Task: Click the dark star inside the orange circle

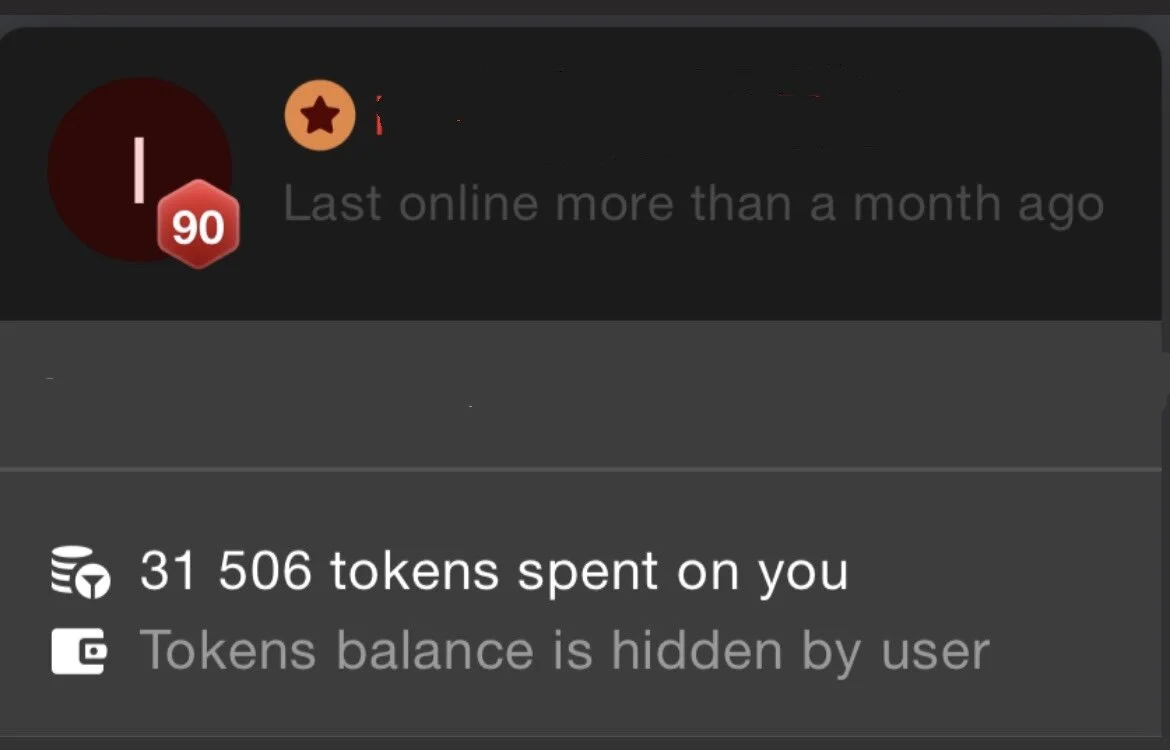Action: click(320, 114)
